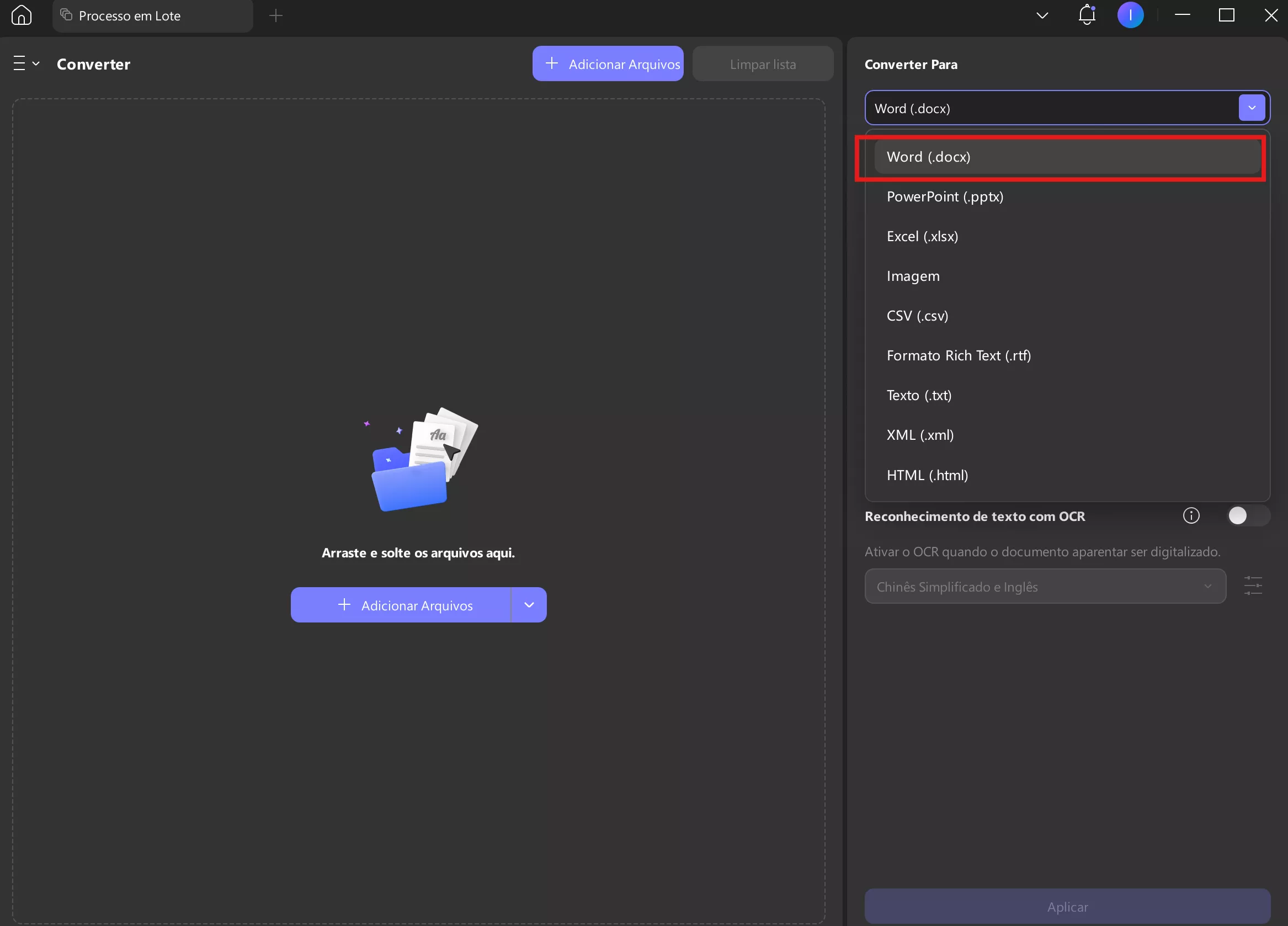1288x926 pixels.
Task: Open a new tab with the plus icon
Action: (x=276, y=15)
